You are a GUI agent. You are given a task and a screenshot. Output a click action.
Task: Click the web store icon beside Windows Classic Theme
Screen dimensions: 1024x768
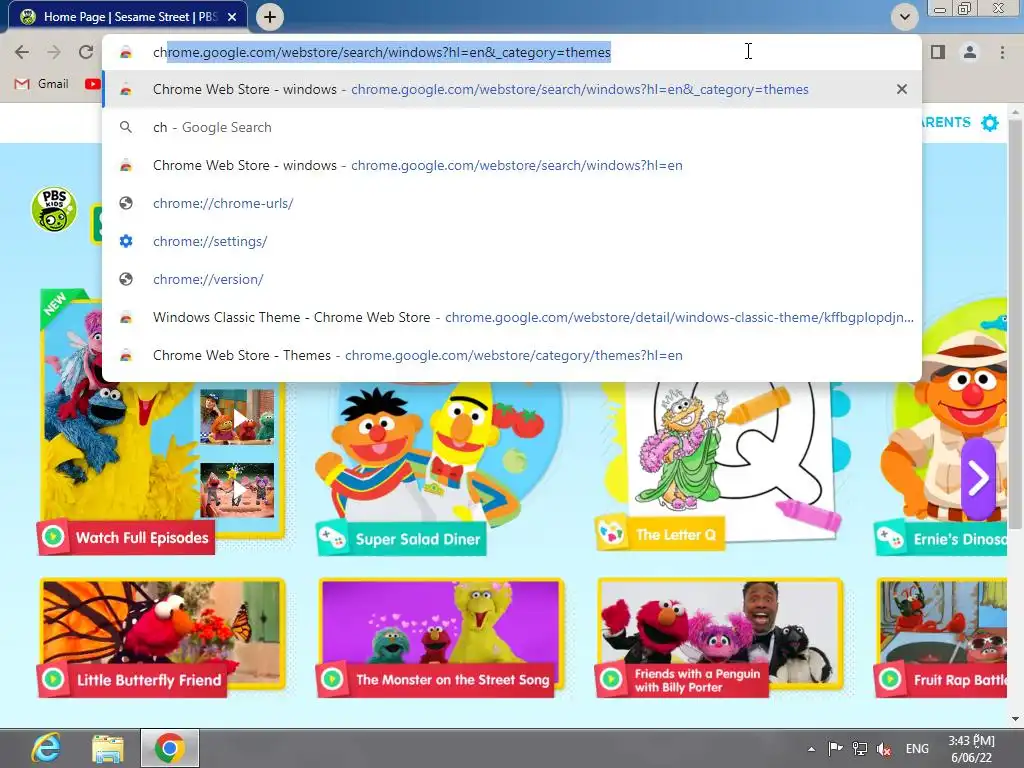click(x=126, y=317)
